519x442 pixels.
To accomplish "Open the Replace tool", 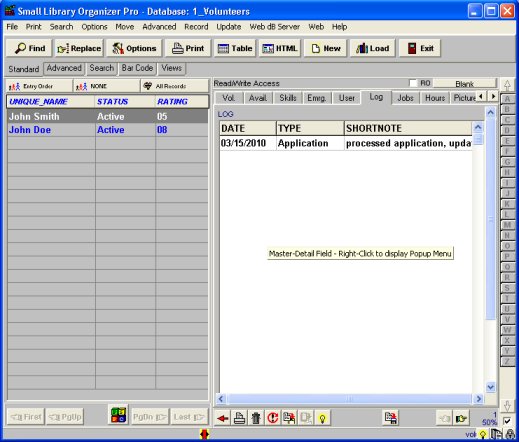I will [x=79, y=48].
